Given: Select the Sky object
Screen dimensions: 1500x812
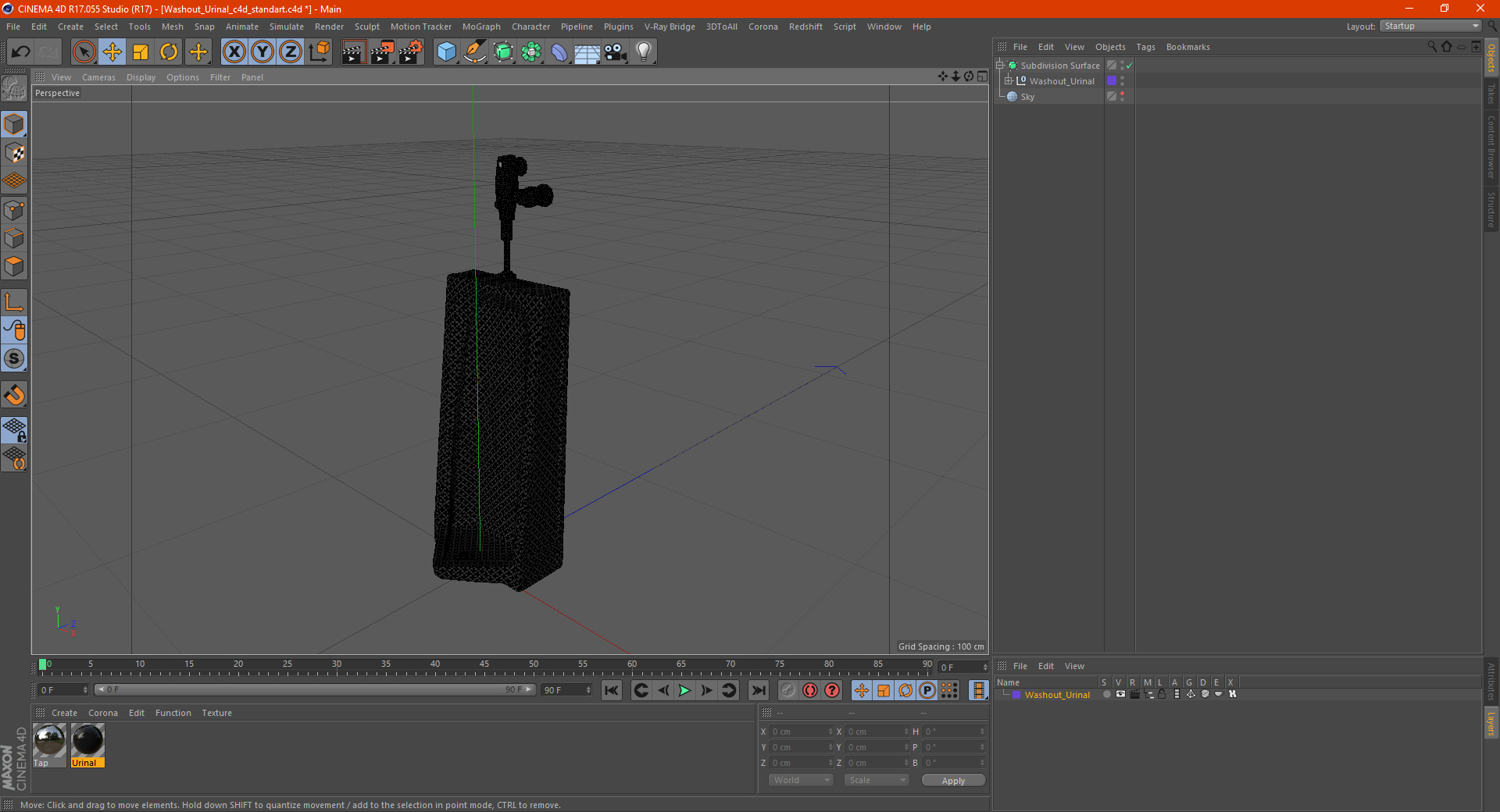Looking at the screenshot, I should click(1027, 97).
